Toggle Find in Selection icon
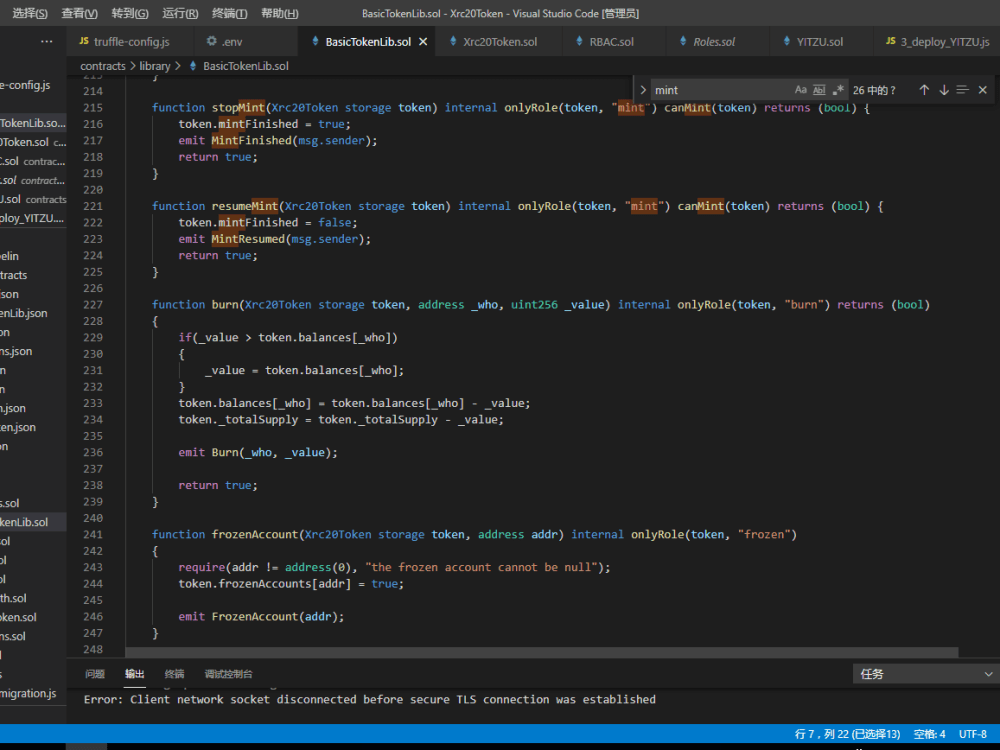The height and width of the screenshot is (750, 1000). 963,90
